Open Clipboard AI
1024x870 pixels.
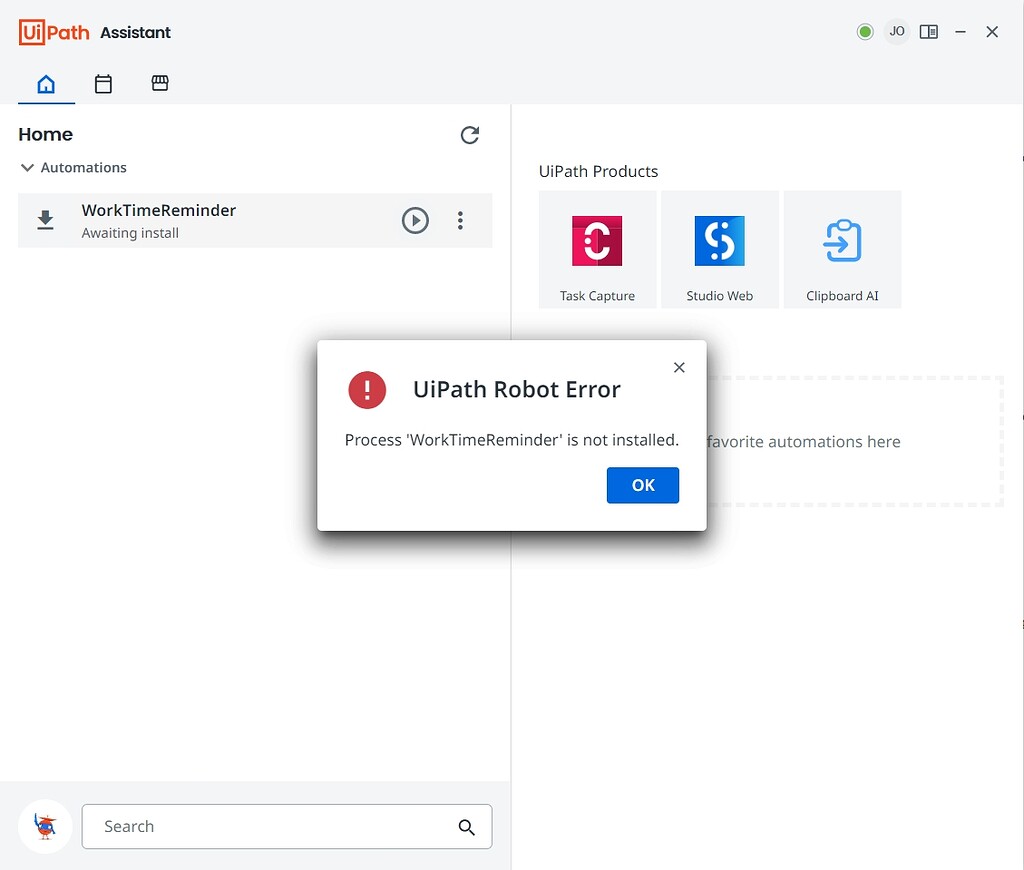point(842,248)
